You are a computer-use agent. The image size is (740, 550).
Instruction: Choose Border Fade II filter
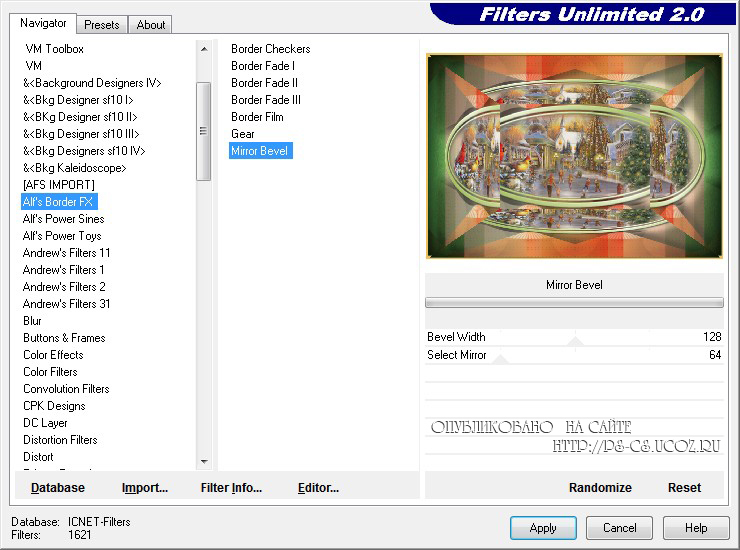click(264, 83)
